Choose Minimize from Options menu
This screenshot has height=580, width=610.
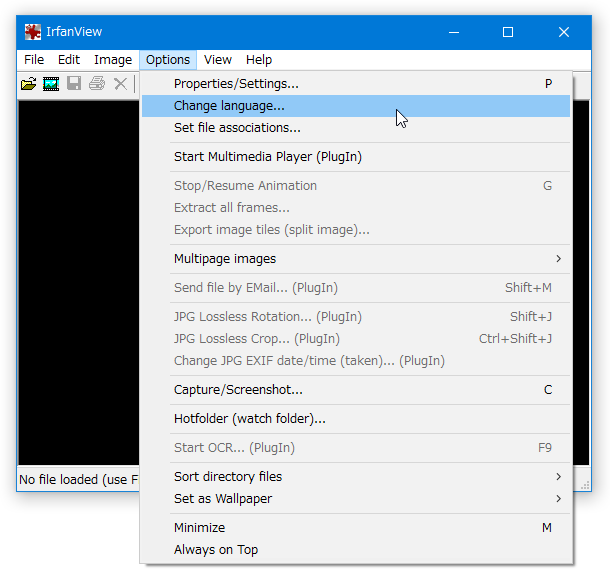point(356,528)
